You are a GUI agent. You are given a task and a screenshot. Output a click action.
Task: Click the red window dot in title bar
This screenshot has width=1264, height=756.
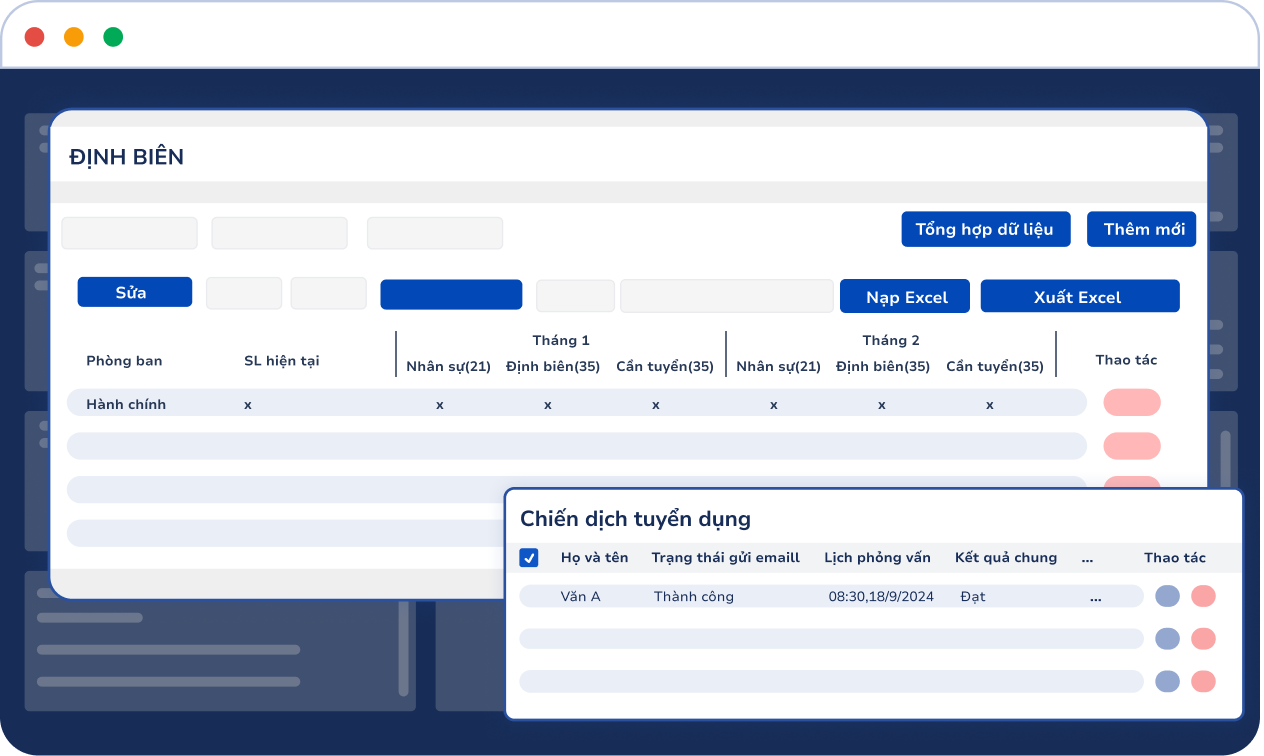[35, 37]
